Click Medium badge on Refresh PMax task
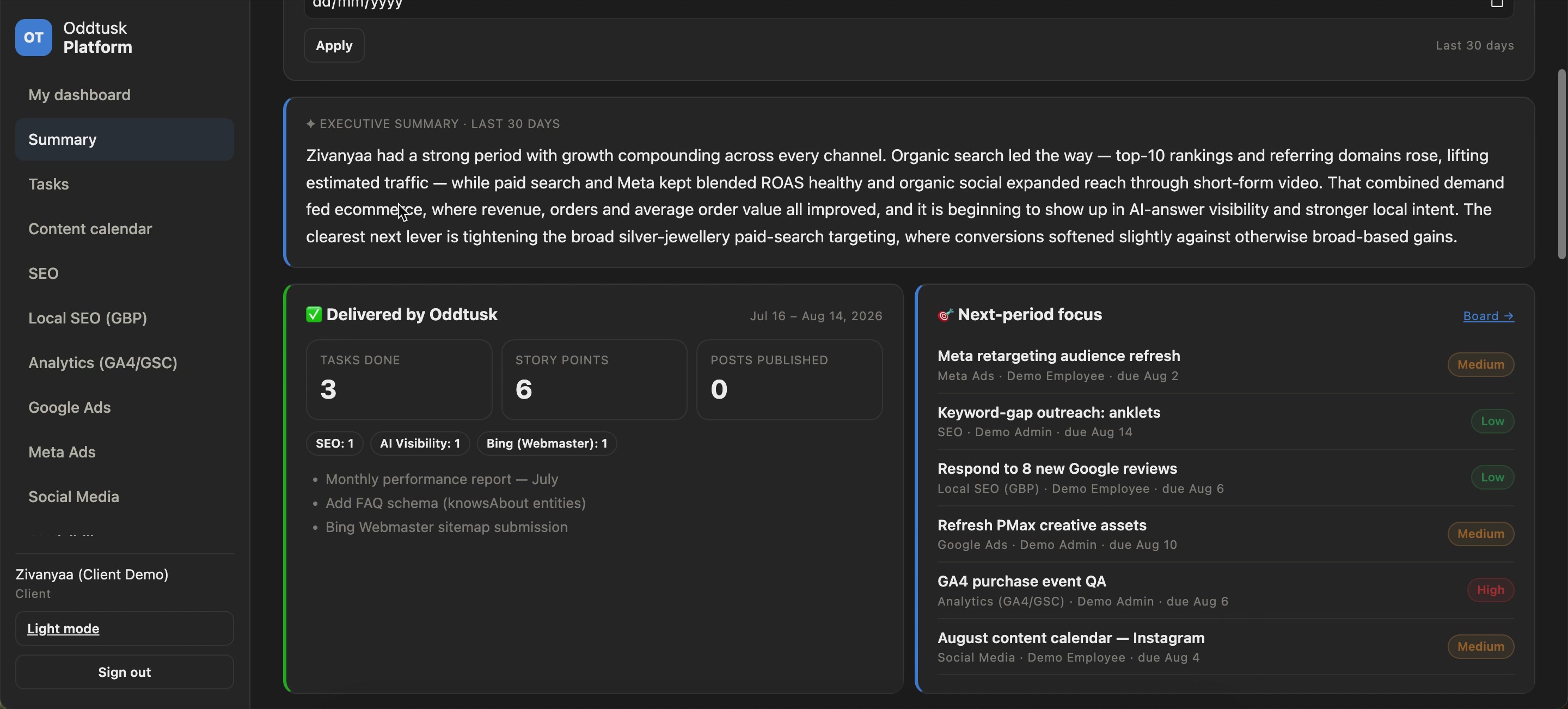The width and height of the screenshot is (1568, 709). pos(1481,534)
